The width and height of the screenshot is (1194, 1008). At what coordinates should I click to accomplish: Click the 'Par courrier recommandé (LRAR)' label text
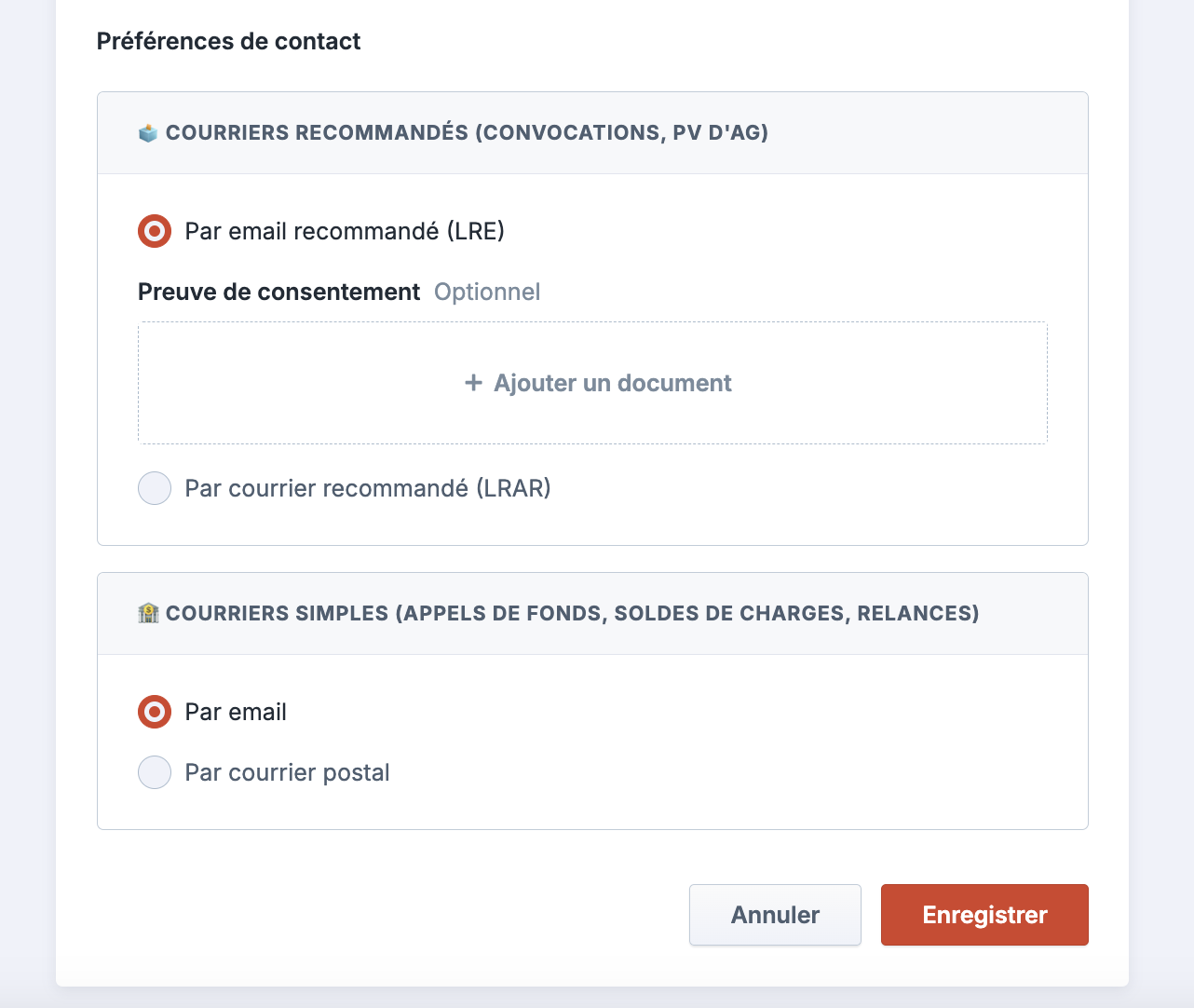368,488
